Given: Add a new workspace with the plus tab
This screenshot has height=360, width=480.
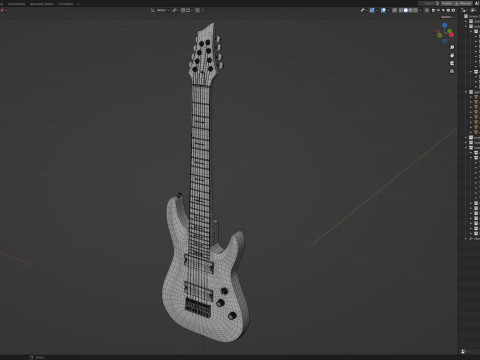Looking at the screenshot, I should tap(78, 4).
